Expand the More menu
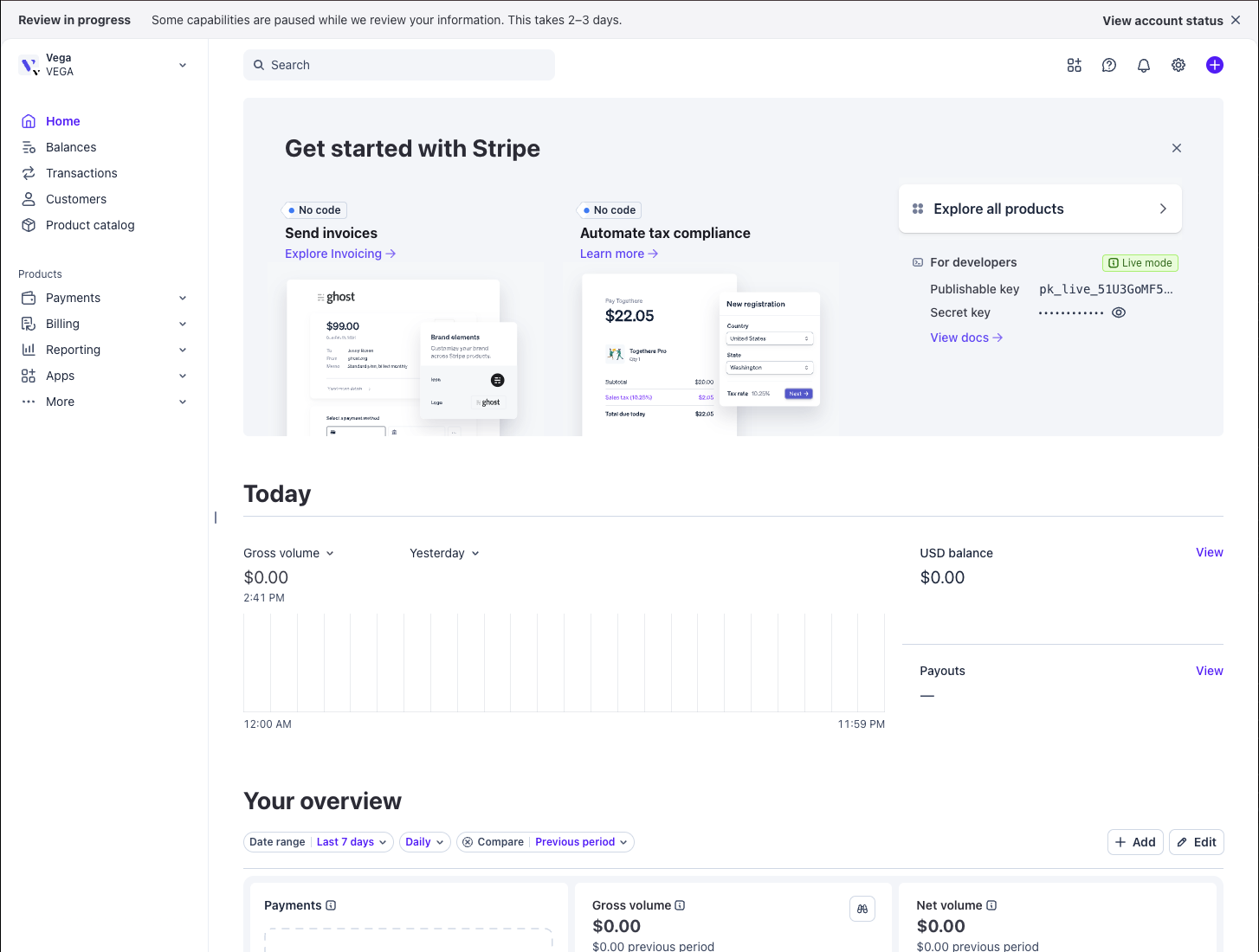The height and width of the screenshot is (952, 1259). point(183,402)
